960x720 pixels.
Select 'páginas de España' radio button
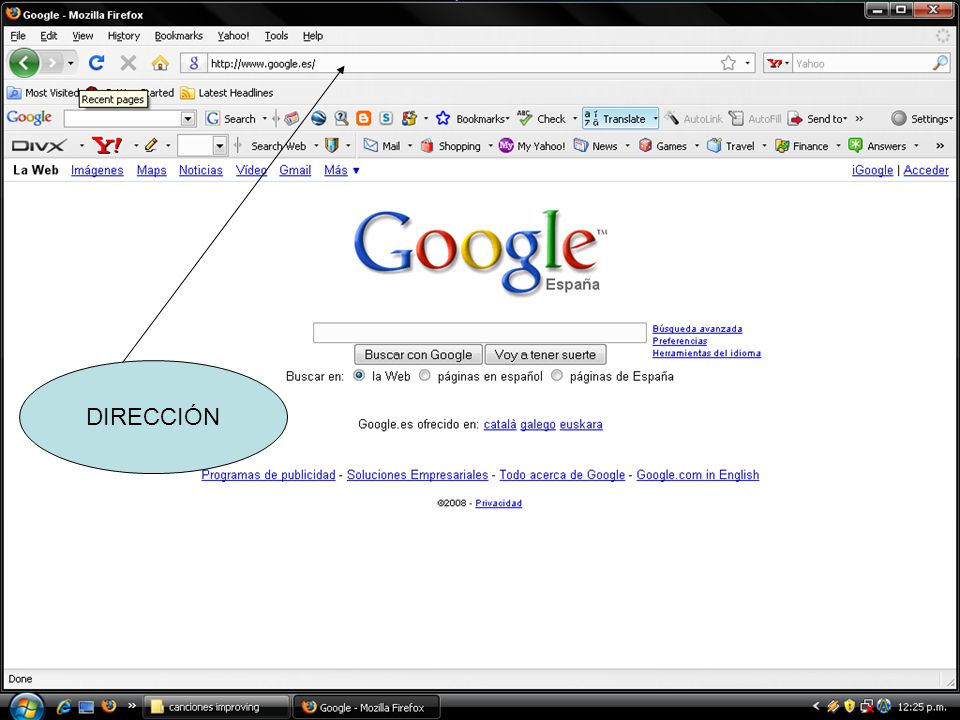click(557, 375)
